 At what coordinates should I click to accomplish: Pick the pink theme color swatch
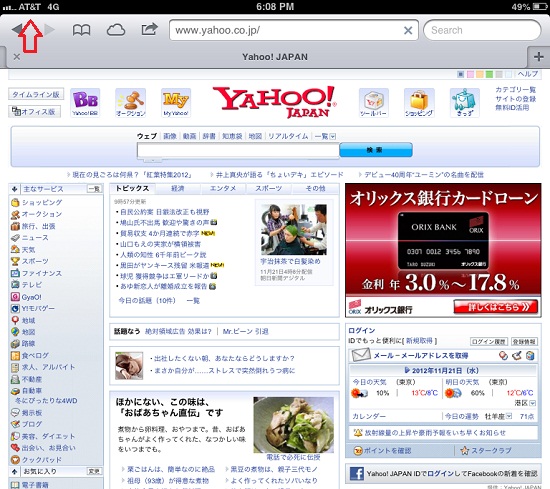click(470, 74)
